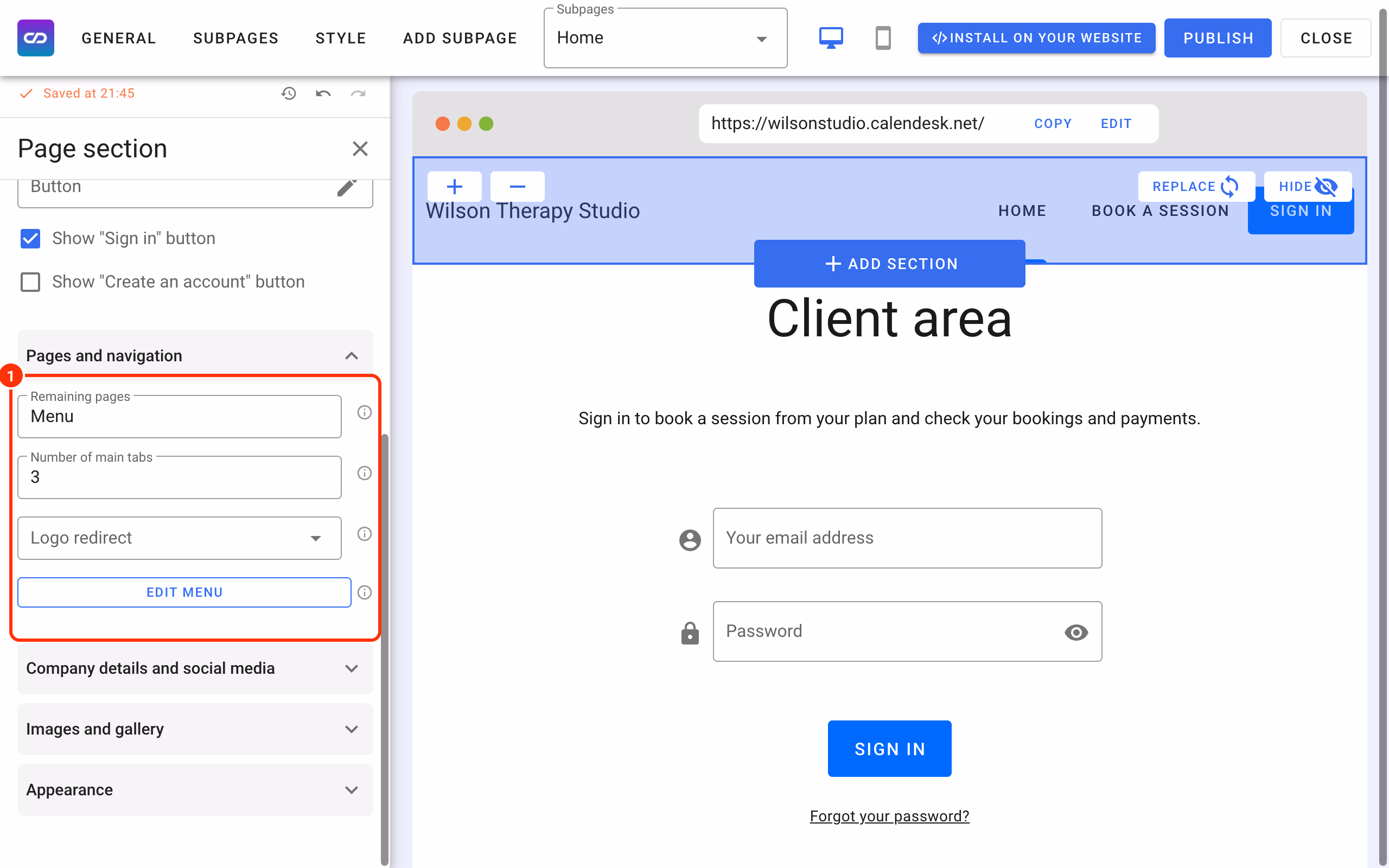
Task: Click info icon beside Logo redirect
Action: tap(365, 534)
